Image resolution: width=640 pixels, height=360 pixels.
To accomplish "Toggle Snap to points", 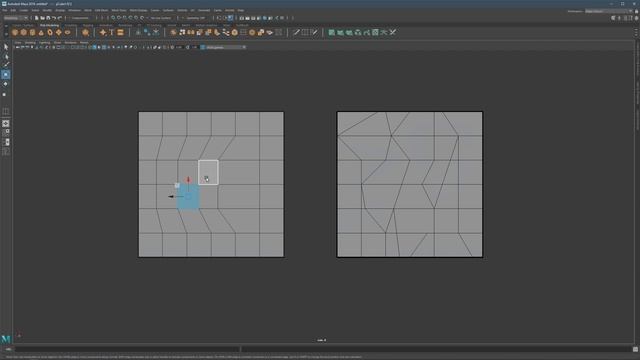I will (x=124, y=18).
